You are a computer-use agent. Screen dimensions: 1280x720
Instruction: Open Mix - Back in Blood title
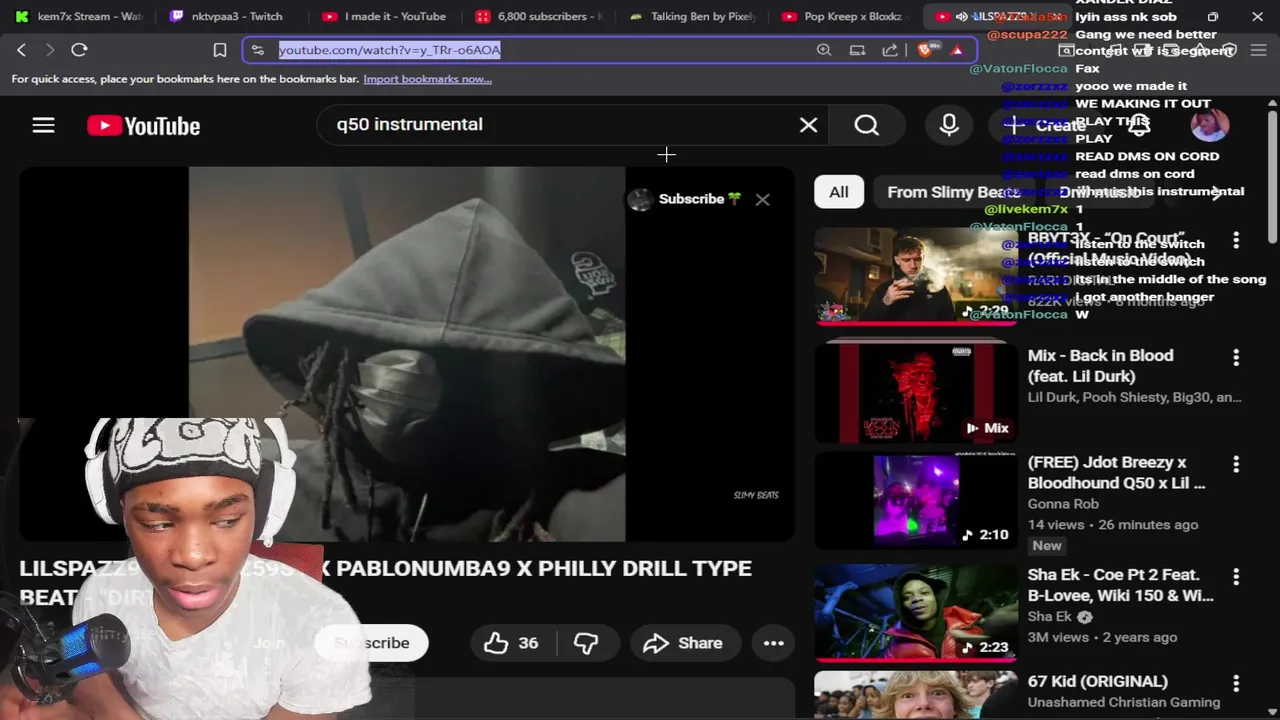1100,366
